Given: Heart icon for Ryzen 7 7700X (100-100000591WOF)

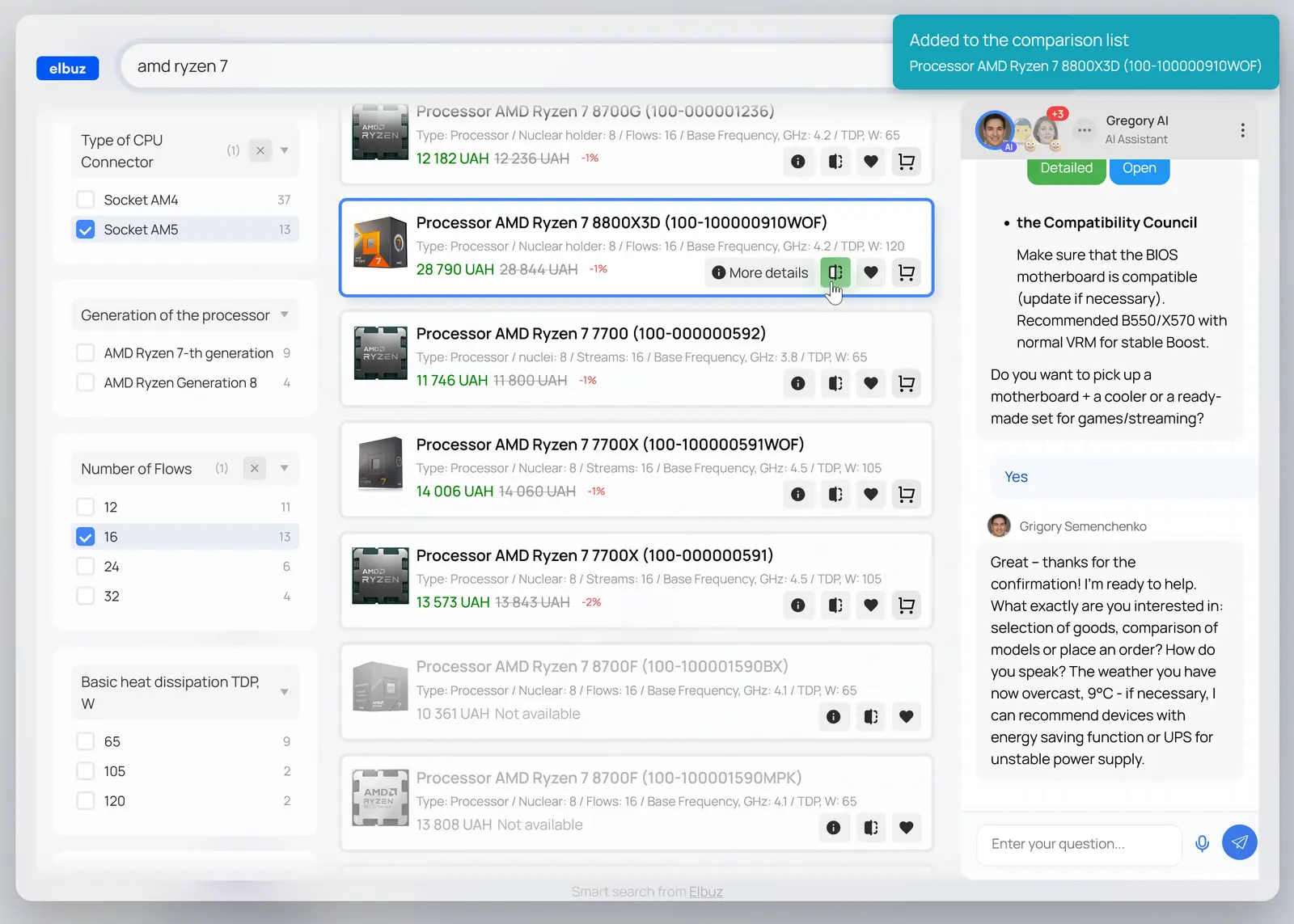Looking at the screenshot, I should (871, 494).
